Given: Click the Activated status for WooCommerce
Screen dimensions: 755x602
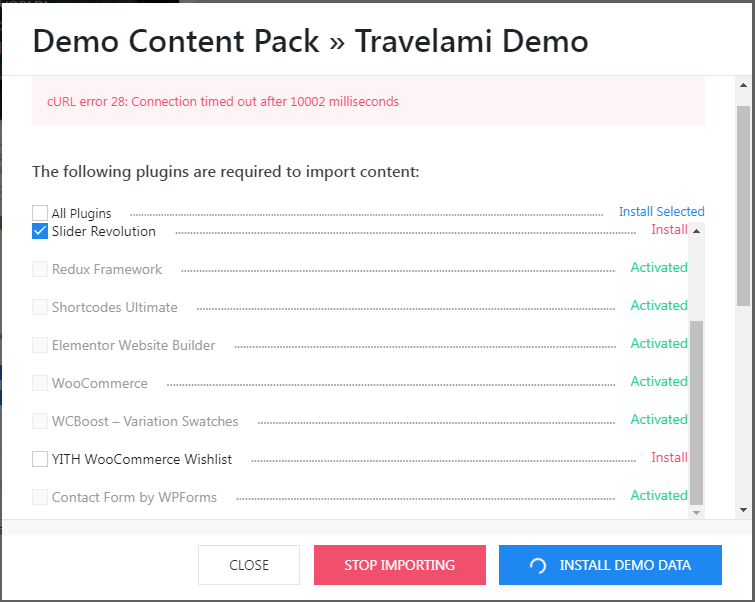Looking at the screenshot, I should point(659,381).
